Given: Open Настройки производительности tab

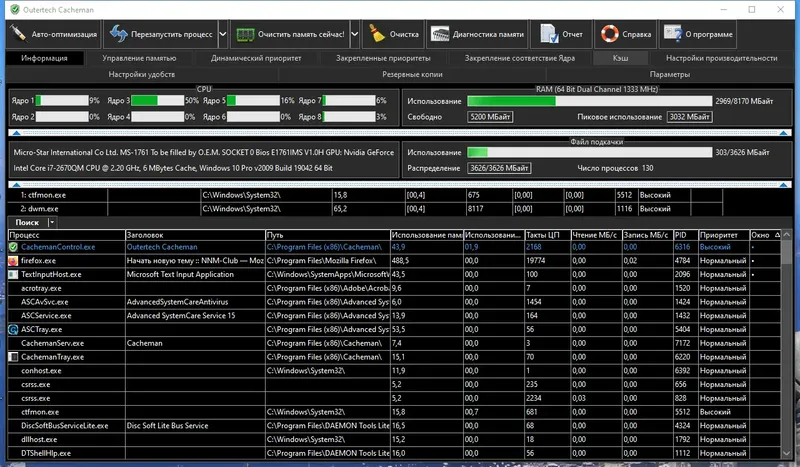Looking at the screenshot, I should click(x=721, y=58).
